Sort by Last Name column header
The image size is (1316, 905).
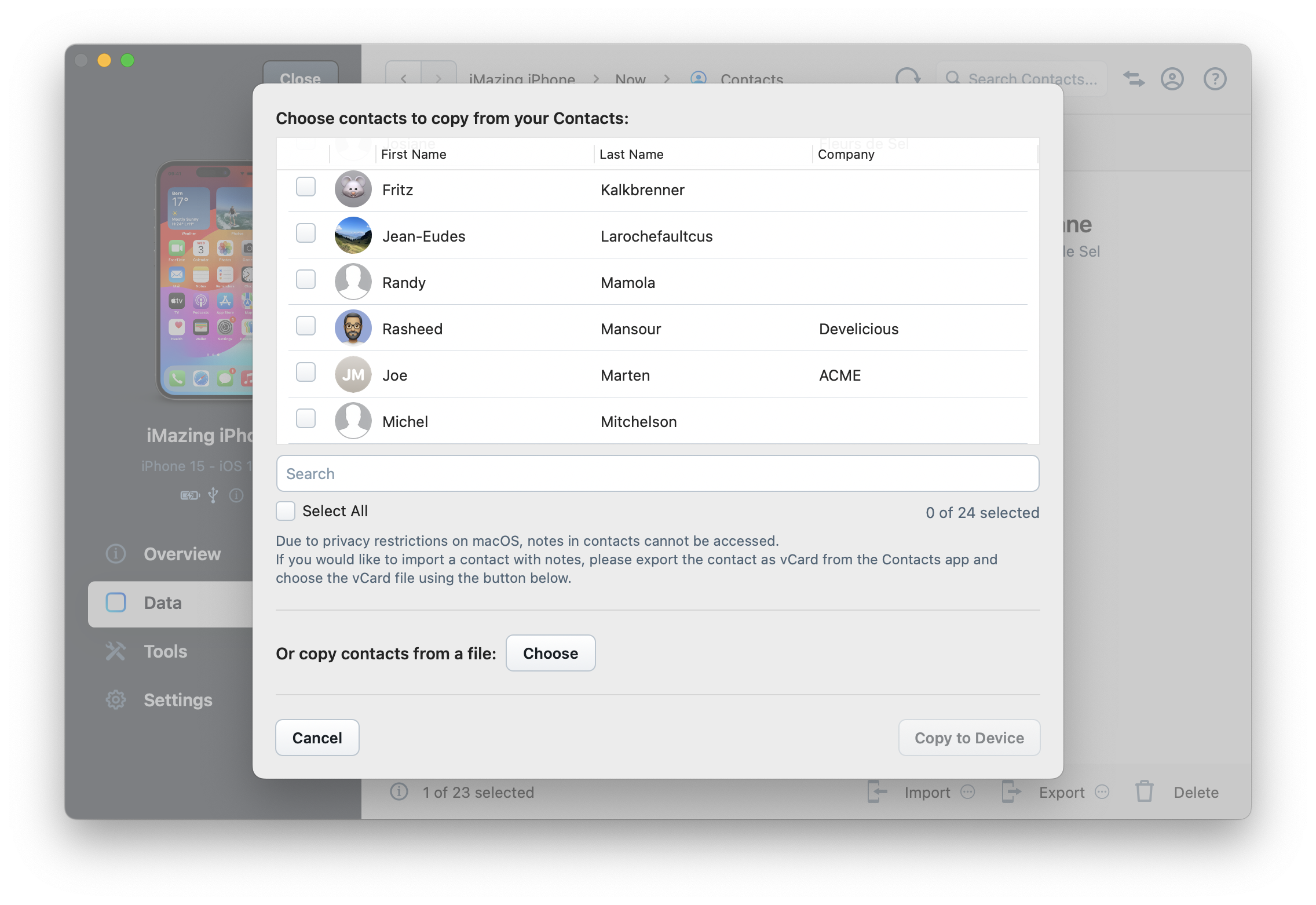[631, 154]
